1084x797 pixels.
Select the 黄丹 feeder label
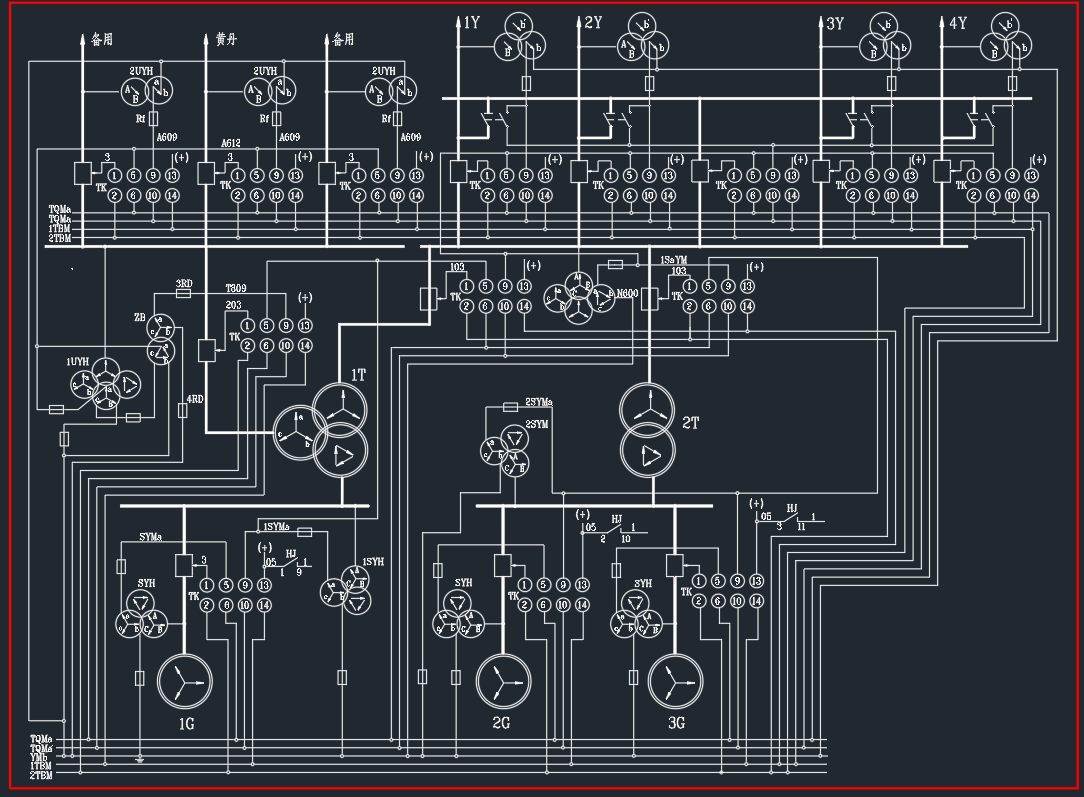click(x=227, y=40)
